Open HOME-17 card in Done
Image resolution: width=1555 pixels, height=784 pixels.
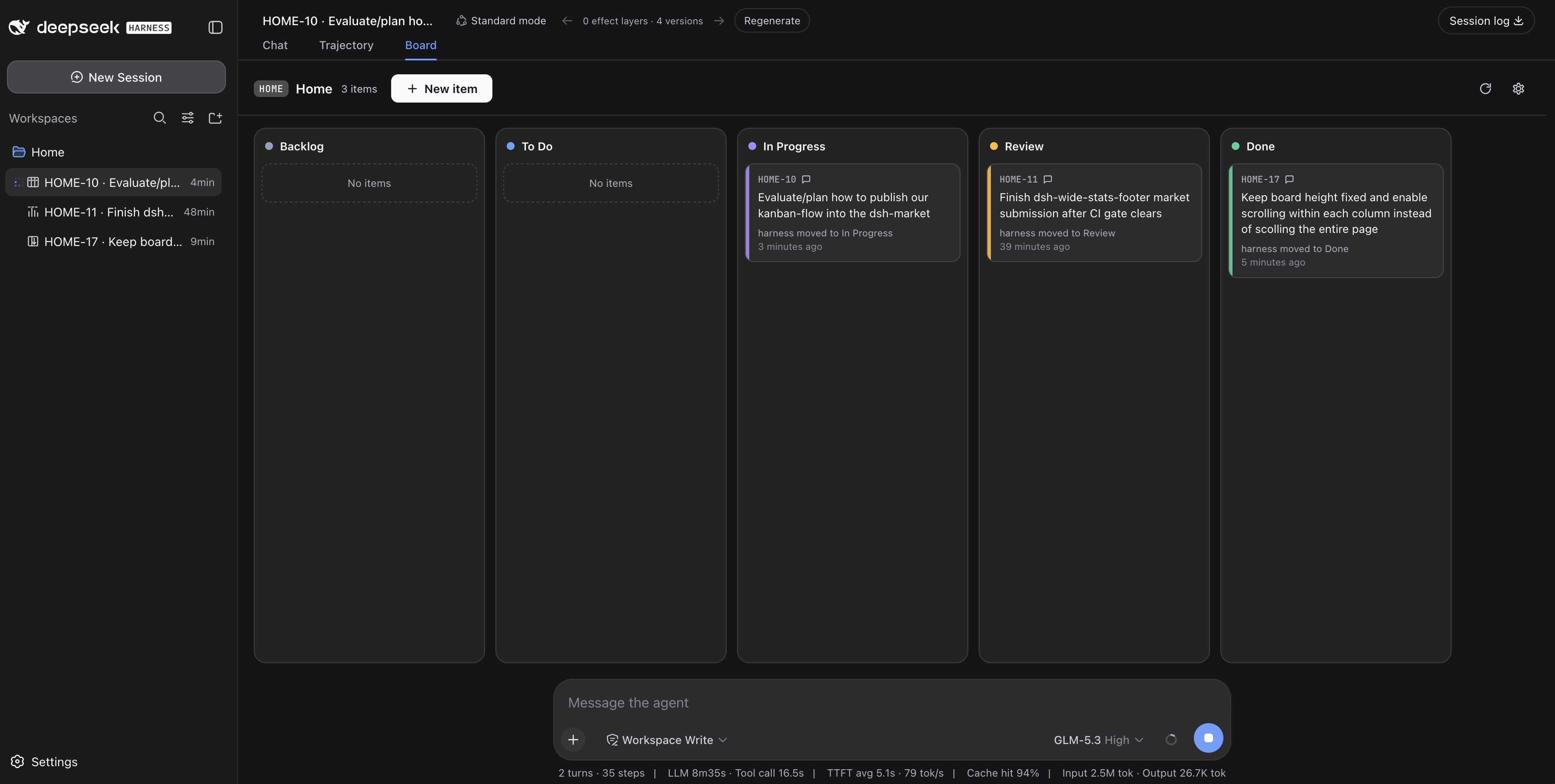(x=1336, y=220)
